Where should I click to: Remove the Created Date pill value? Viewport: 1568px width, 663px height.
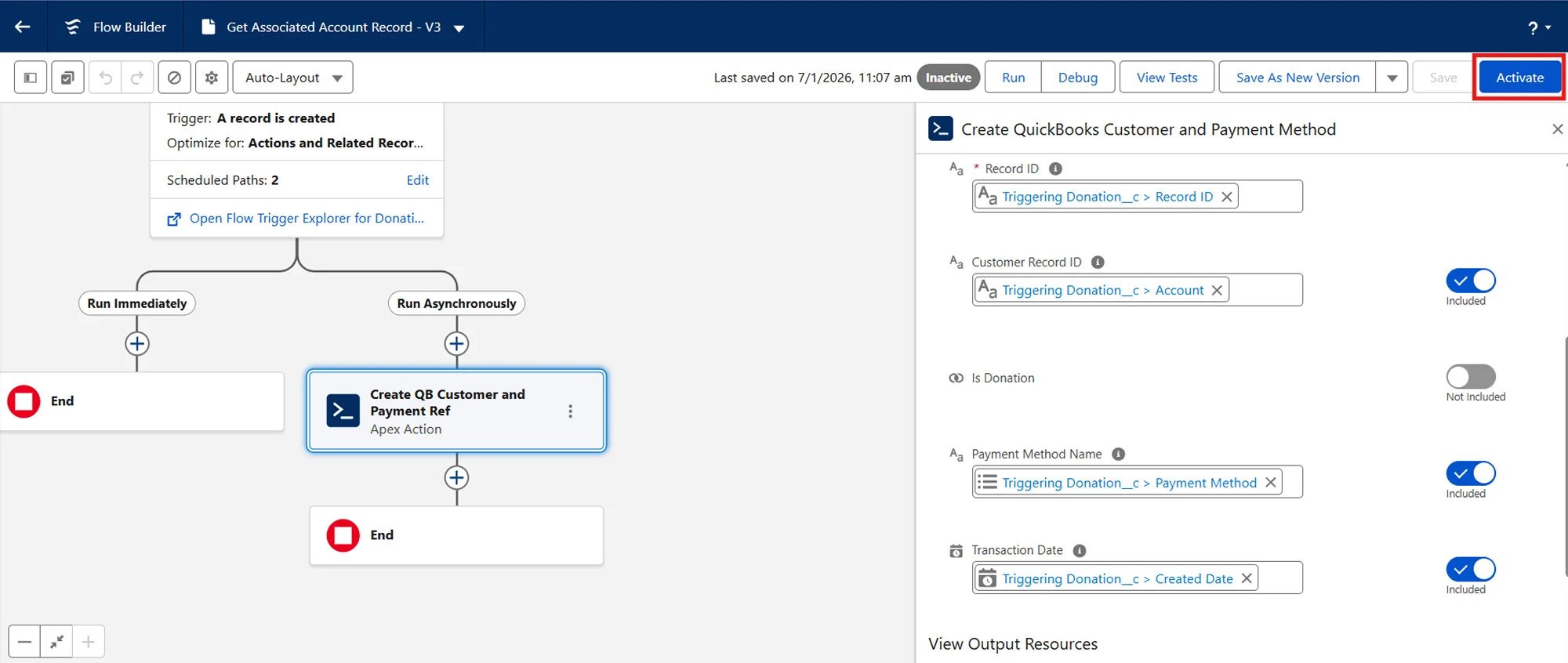pos(1246,578)
